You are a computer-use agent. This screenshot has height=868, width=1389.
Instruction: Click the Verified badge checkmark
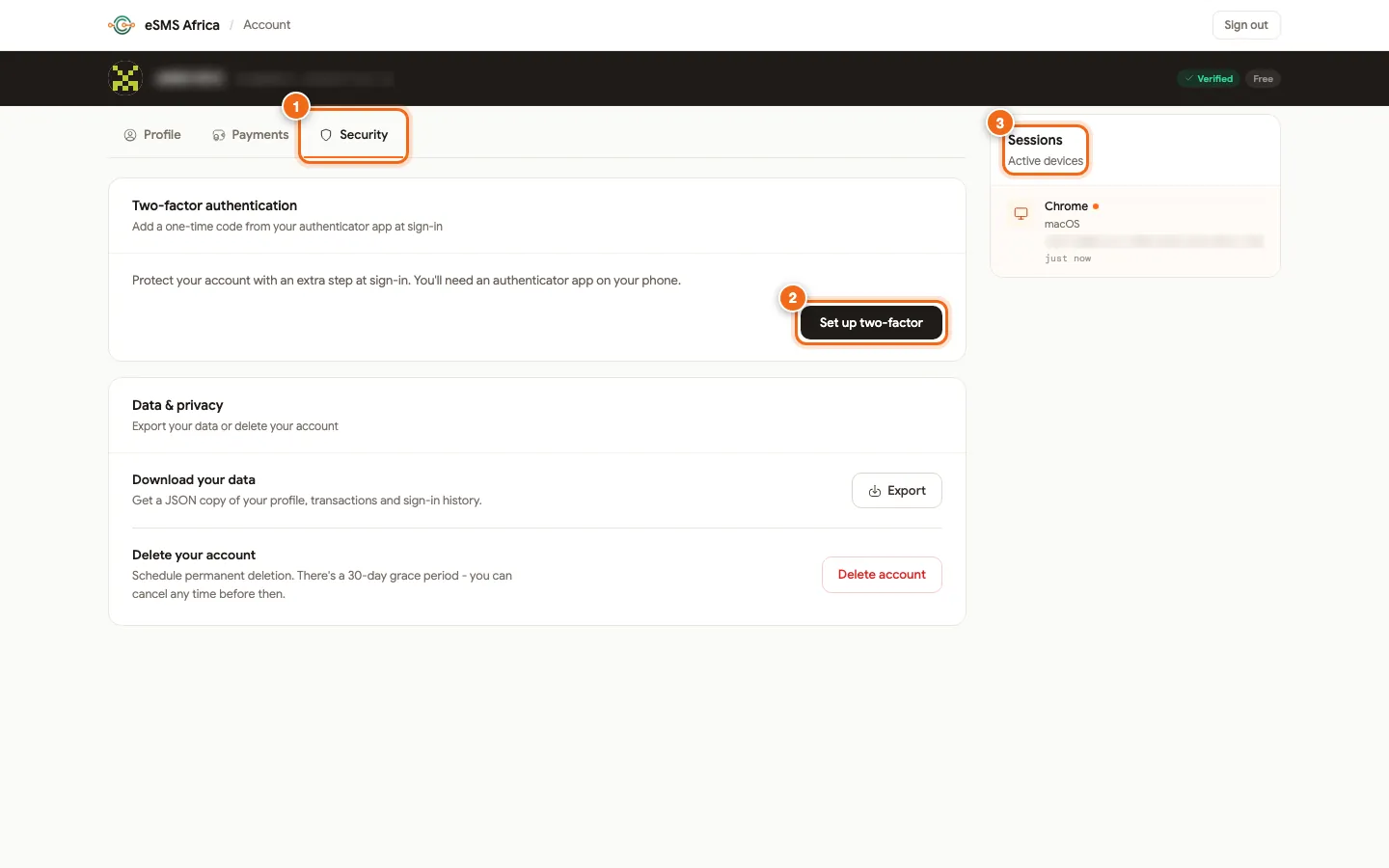1189,79
